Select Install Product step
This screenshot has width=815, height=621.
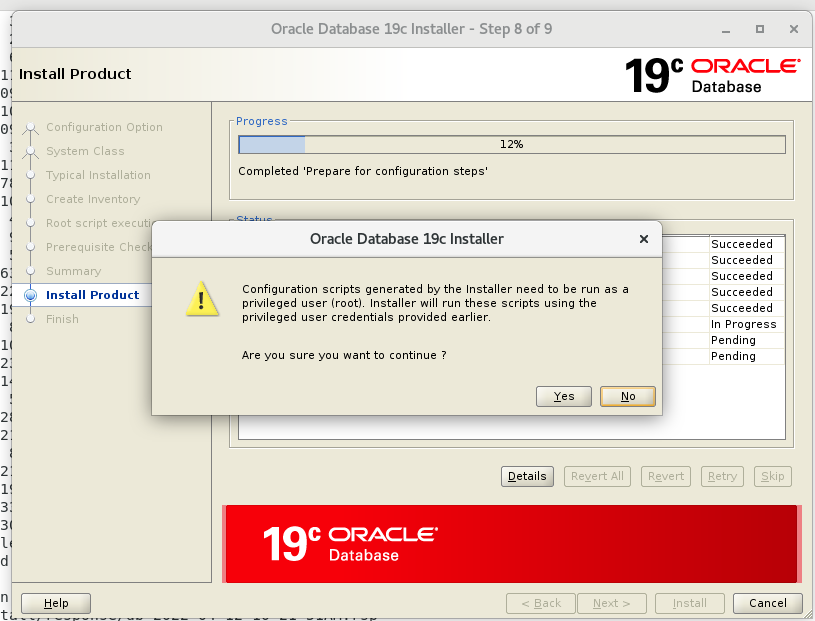(x=93, y=295)
